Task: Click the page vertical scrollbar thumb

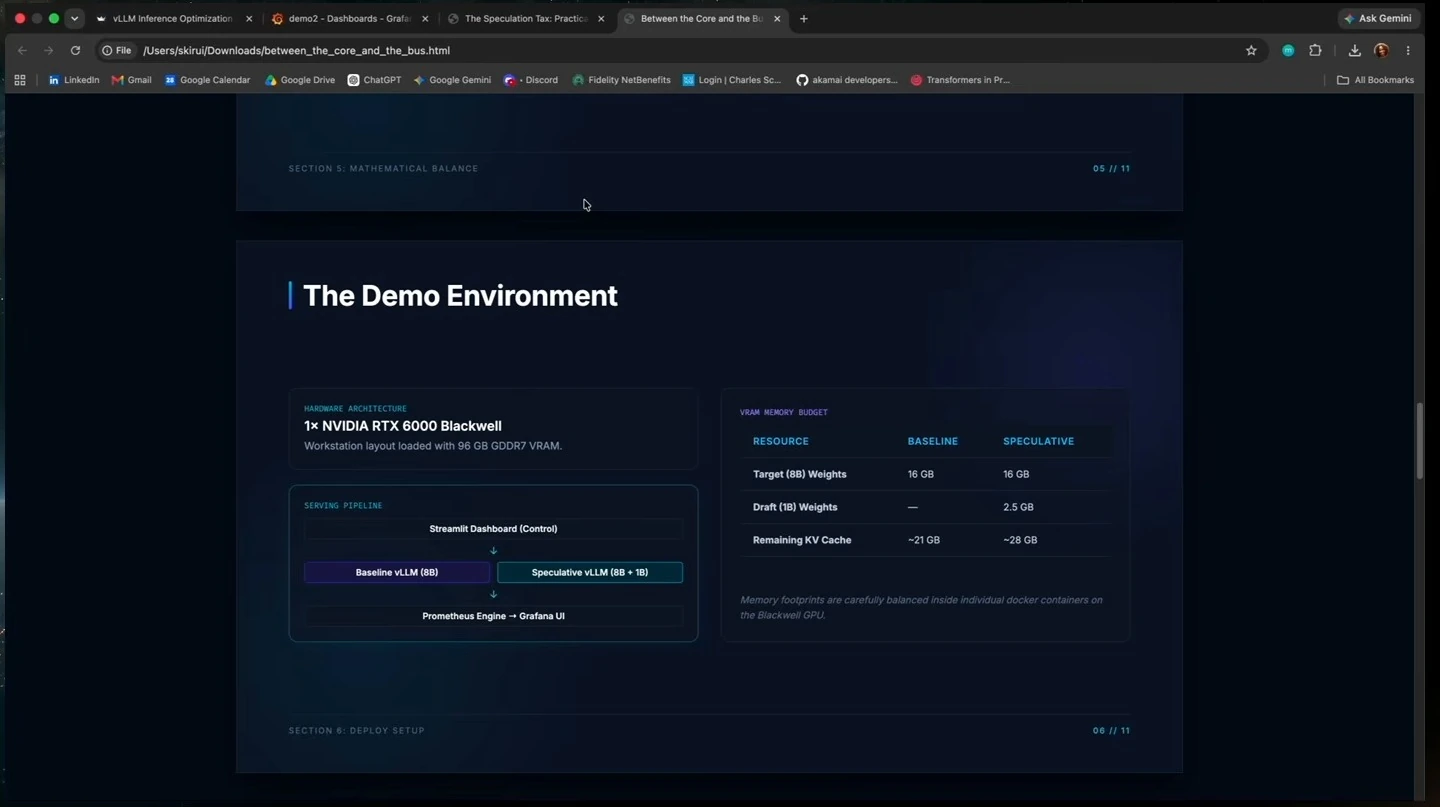Action: click(x=1419, y=441)
